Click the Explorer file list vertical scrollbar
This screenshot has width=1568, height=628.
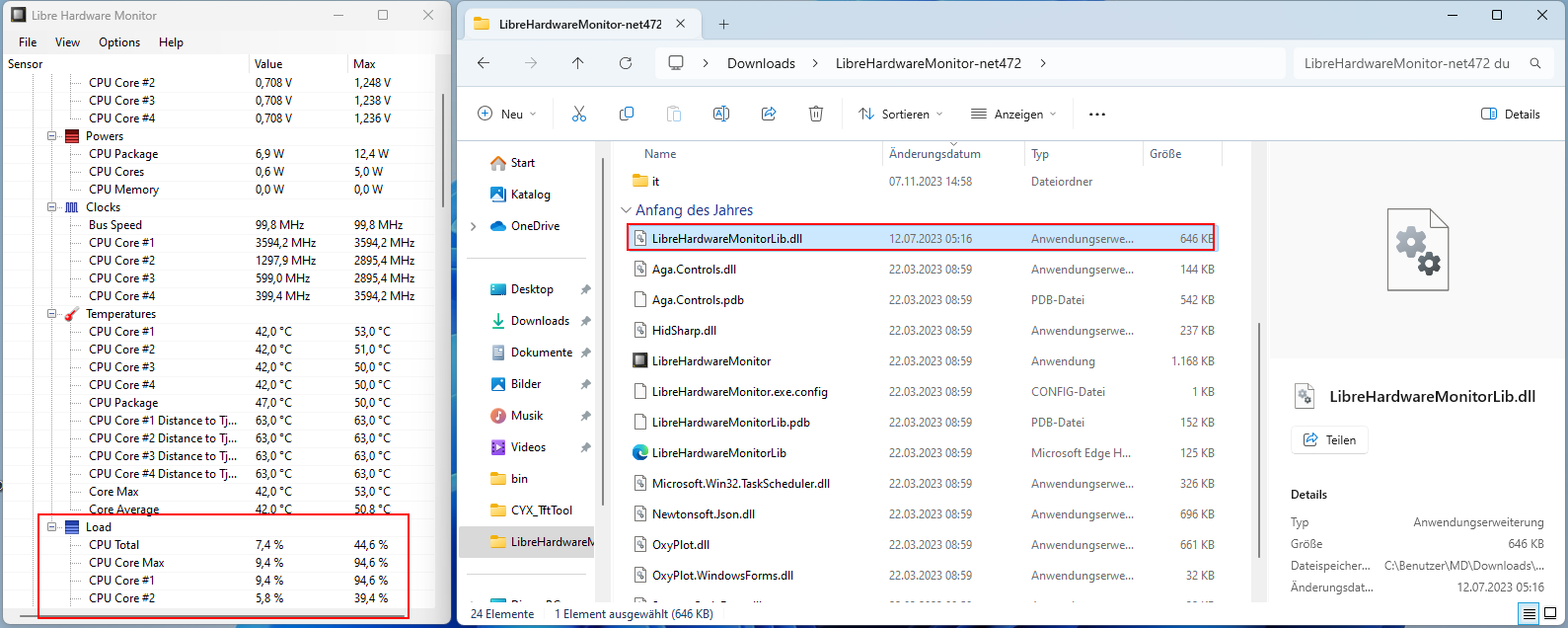(x=1260, y=441)
